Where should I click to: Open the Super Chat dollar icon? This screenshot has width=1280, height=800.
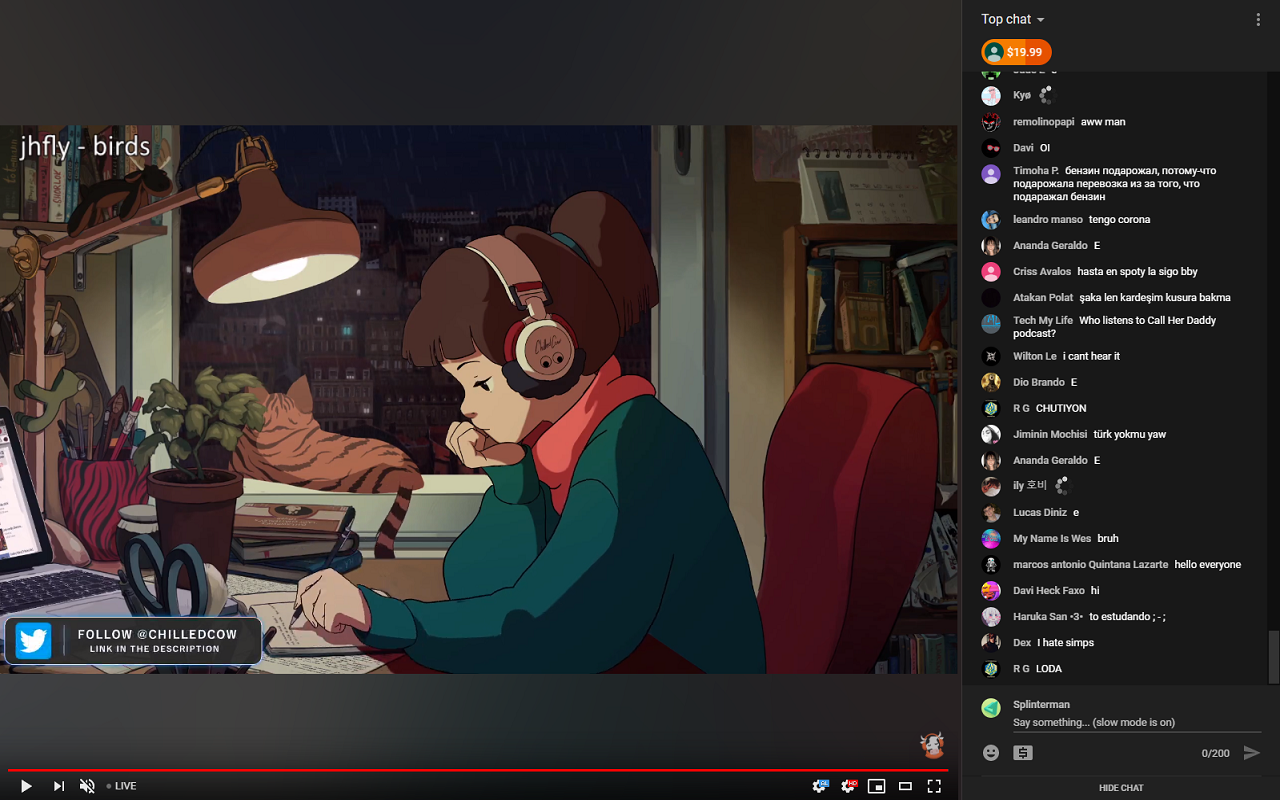click(x=1023, y=753)
